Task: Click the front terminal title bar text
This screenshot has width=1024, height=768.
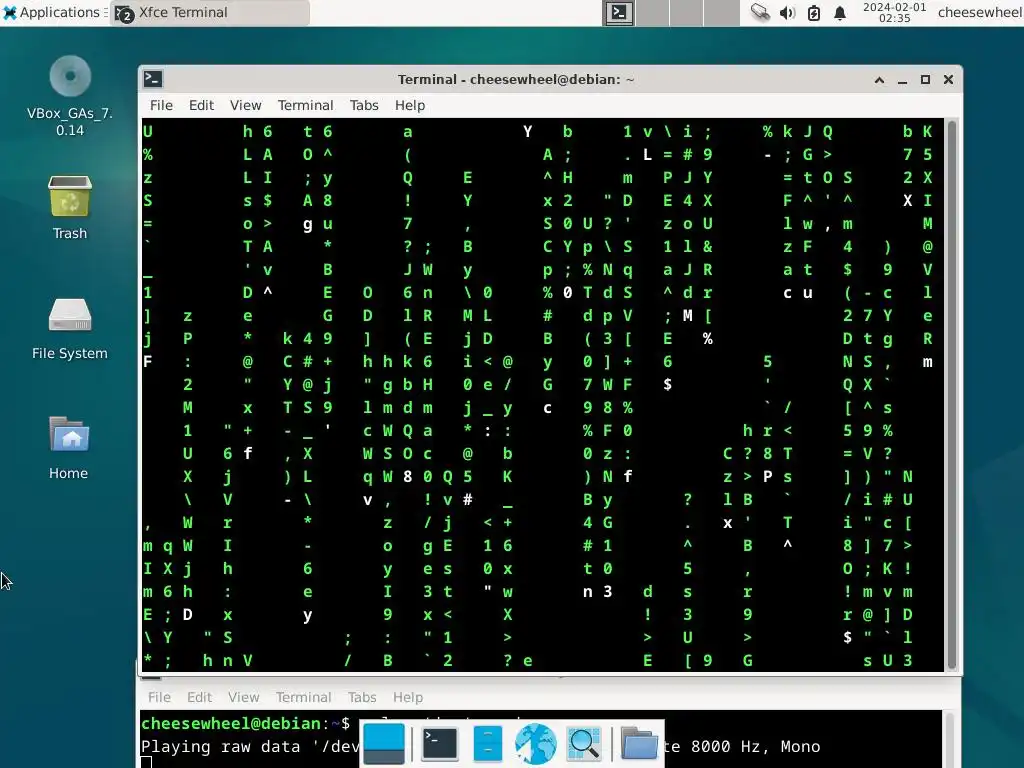Action: click(516, 80)
